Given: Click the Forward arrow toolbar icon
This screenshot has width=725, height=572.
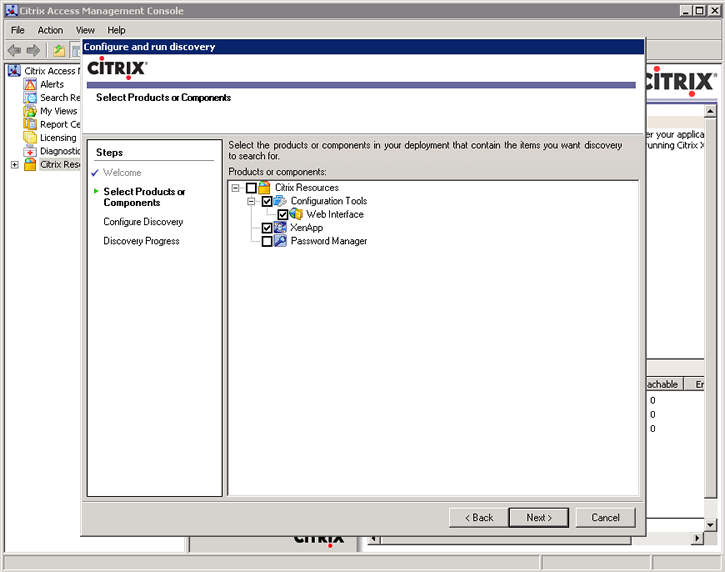Looking at the screenshot, I should click(33, 50).
